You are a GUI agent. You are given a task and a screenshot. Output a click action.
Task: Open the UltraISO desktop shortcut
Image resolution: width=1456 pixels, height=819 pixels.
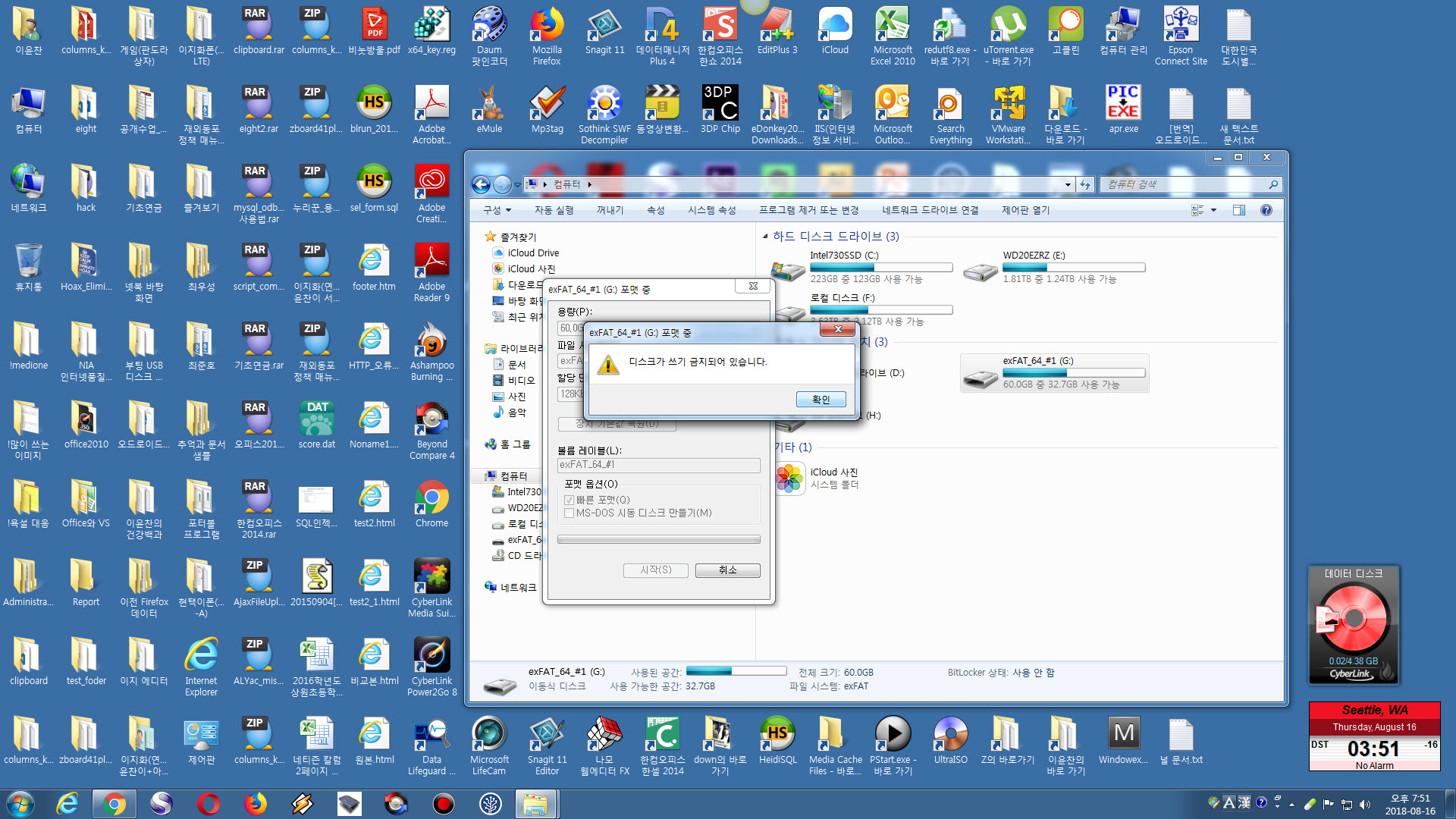[950, 741]
